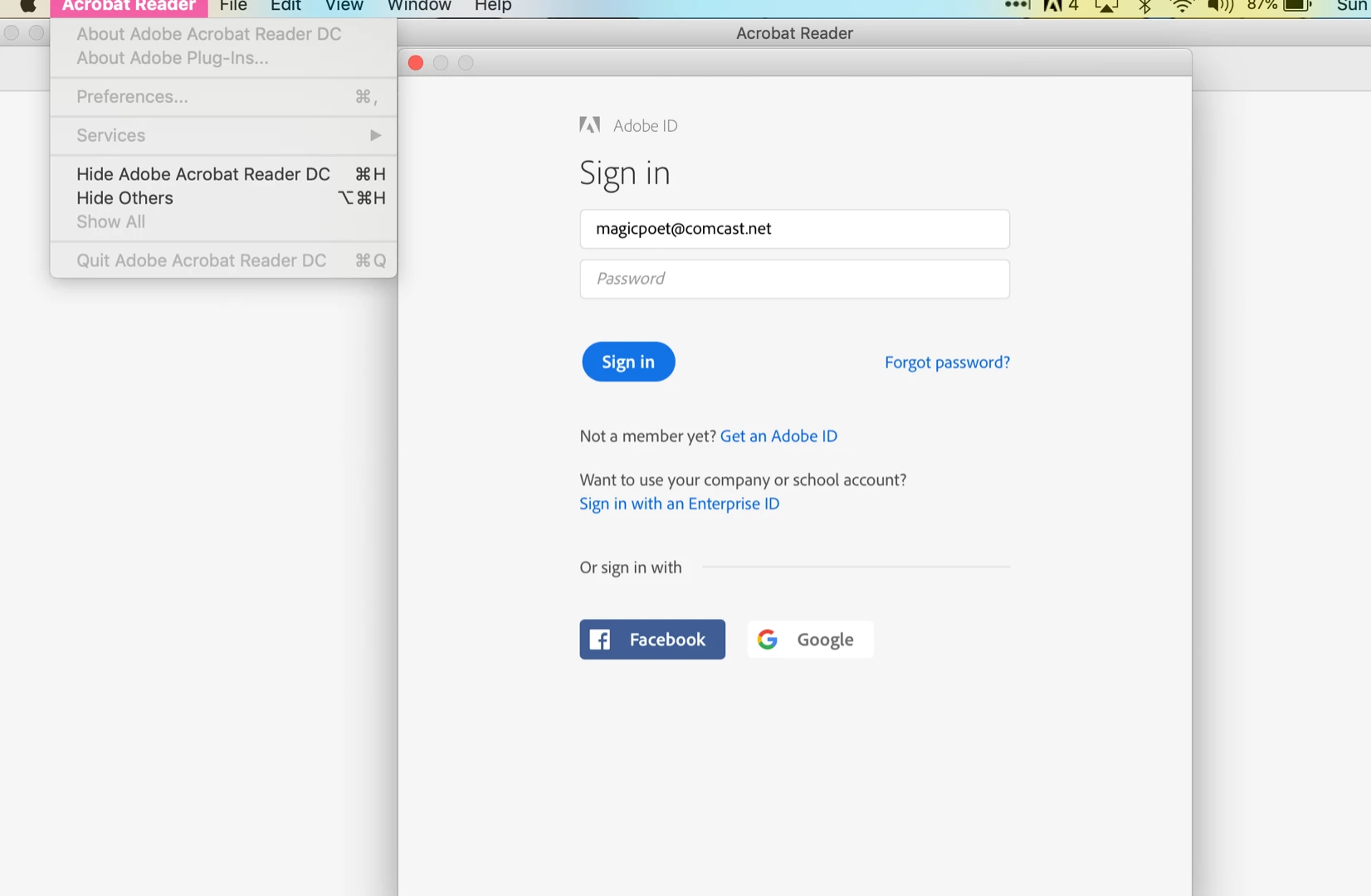
Task: Select Hide Others menu item
Action: click(223, 198)
